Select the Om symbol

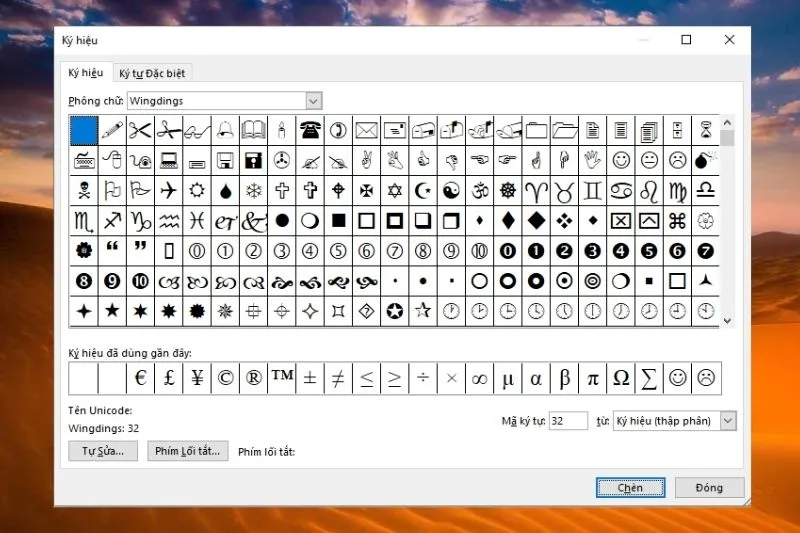(x=480, y=191)
